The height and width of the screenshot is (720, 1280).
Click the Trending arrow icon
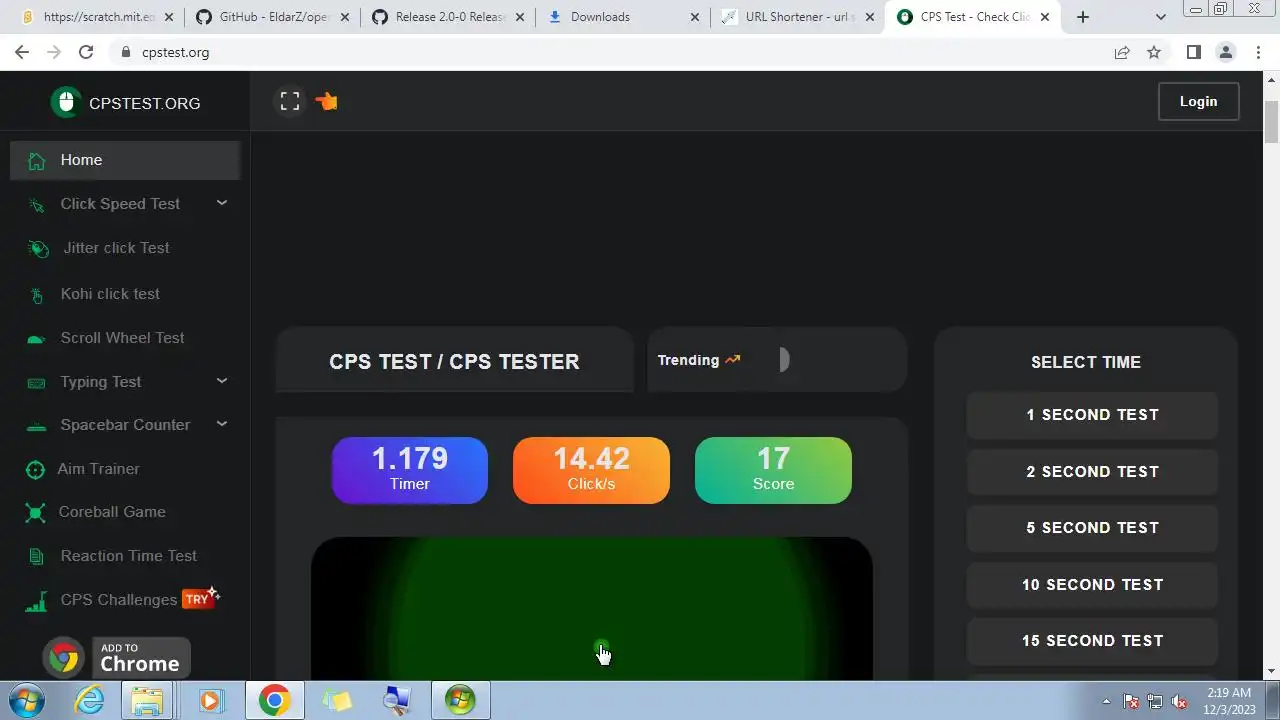click(x=733, y=360)
